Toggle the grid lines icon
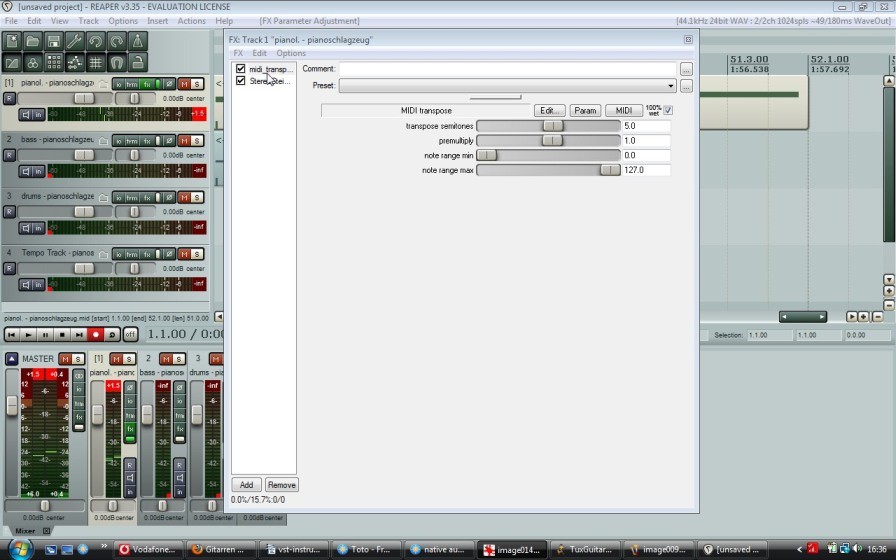 pyautogui.click(x=95, y=62)
